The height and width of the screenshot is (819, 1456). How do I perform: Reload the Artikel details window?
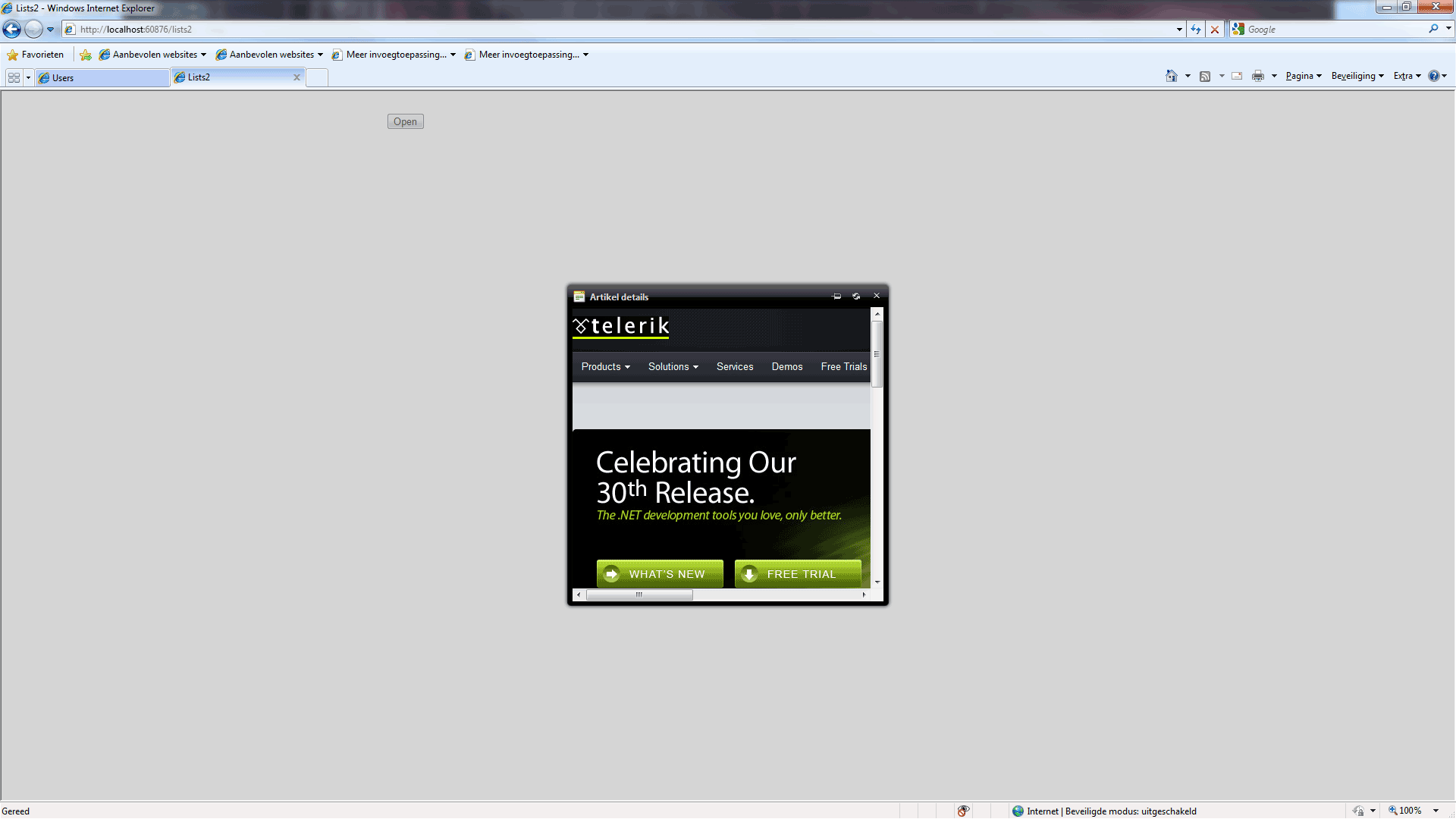point(856,297)
